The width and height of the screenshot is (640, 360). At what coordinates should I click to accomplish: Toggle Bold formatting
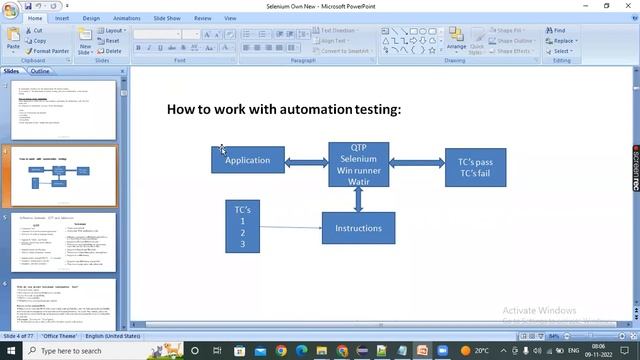138,48
